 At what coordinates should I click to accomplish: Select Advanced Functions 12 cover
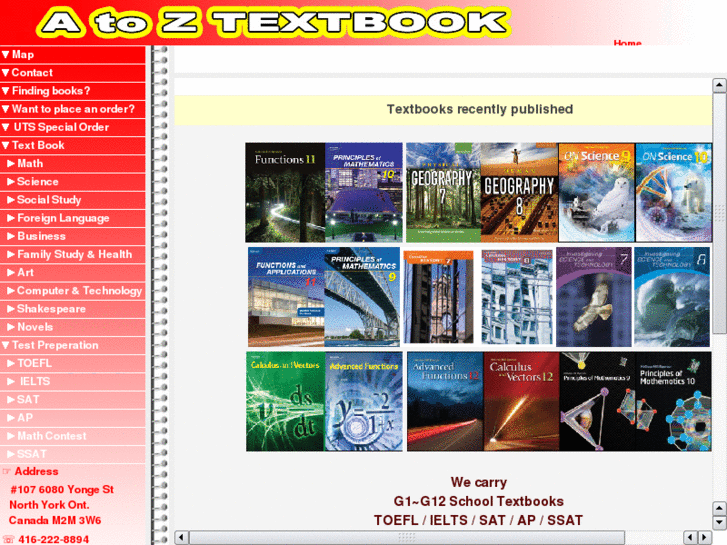coord(445,401)
